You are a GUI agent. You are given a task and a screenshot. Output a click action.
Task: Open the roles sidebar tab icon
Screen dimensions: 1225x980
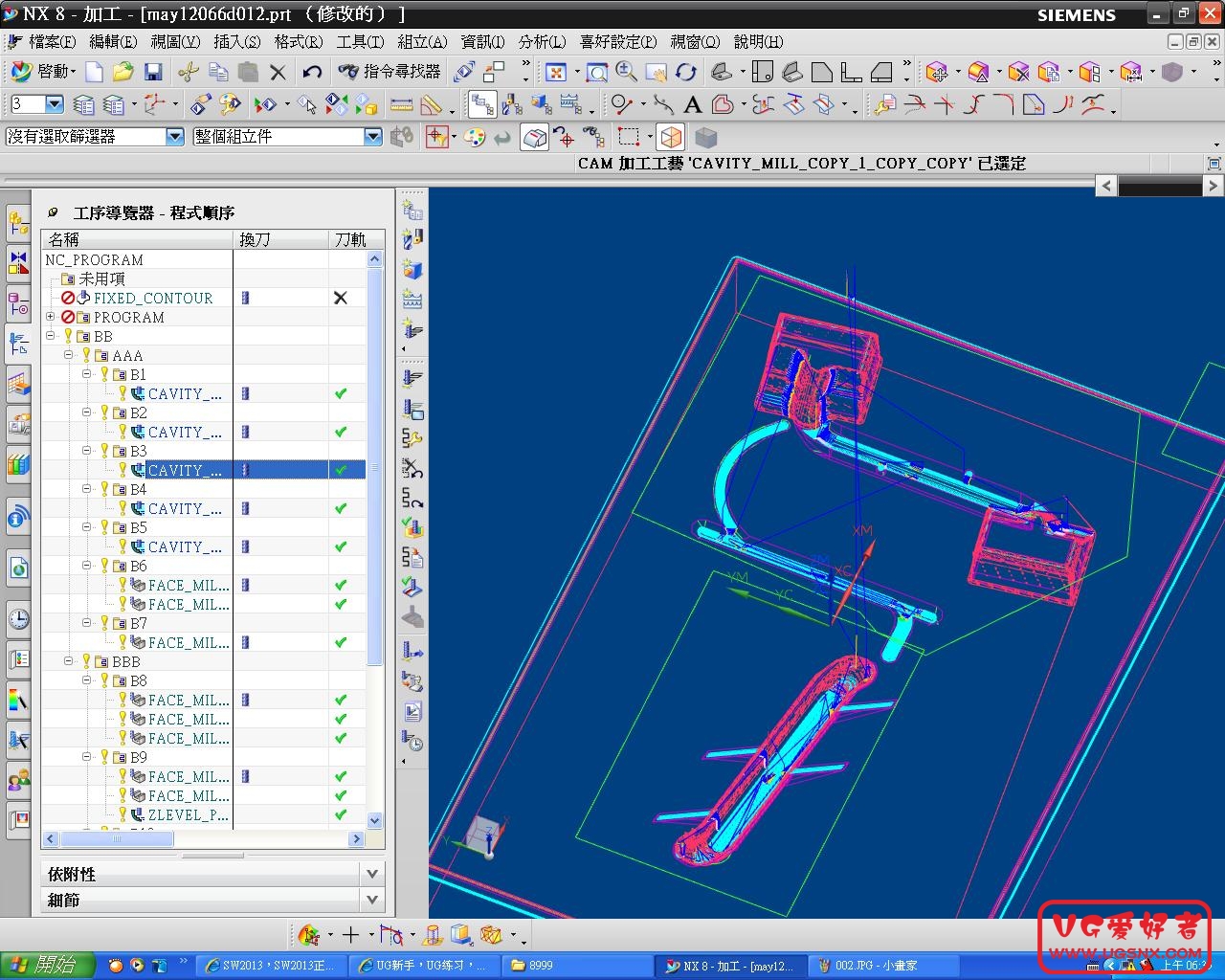[18, 780]
